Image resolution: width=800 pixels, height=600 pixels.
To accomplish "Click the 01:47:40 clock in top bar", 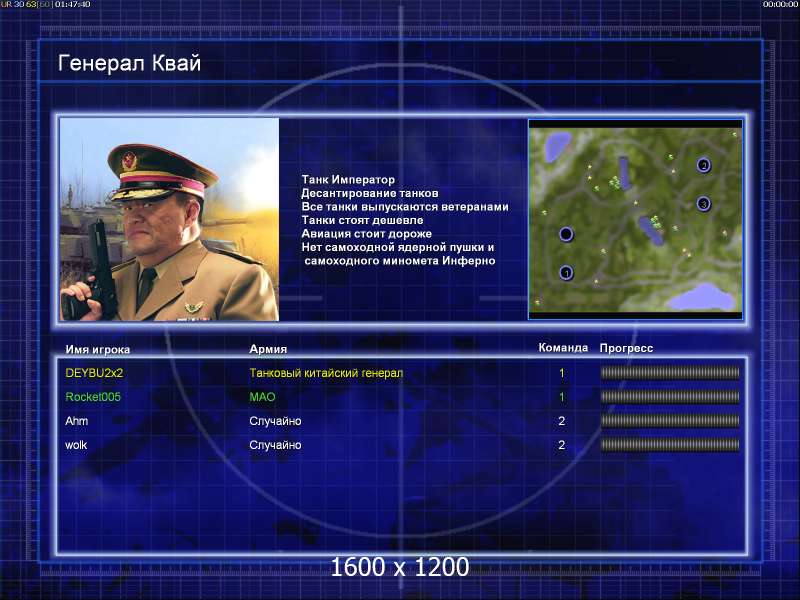I will (x=72, y=4).
